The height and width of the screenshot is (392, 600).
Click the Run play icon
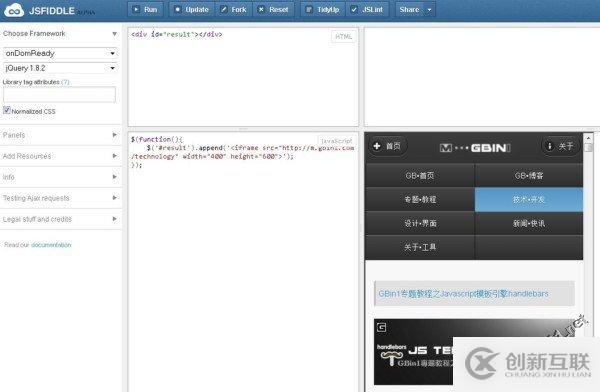pos(136,10)
